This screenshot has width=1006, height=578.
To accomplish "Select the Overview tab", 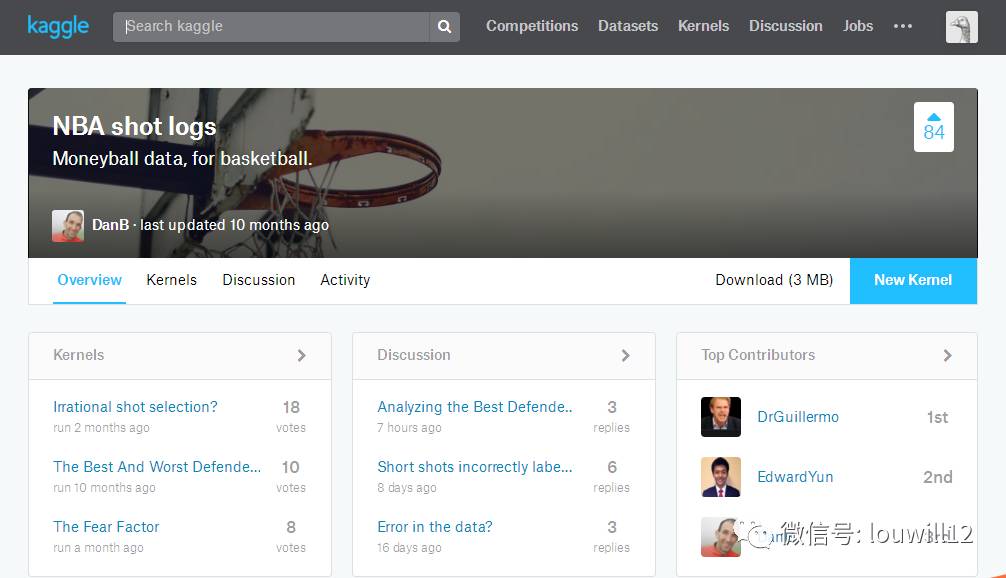I will tap(89, 280).
